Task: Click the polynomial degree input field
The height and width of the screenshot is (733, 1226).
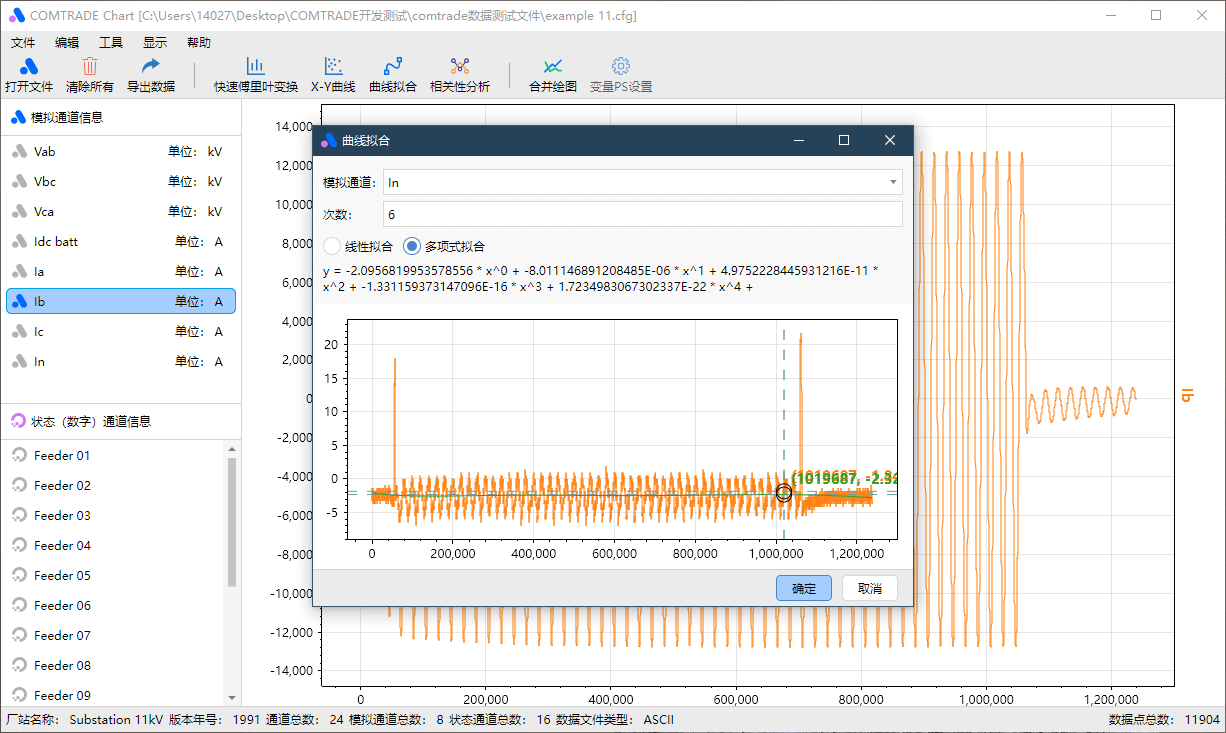Action: (x=642, y=214)
